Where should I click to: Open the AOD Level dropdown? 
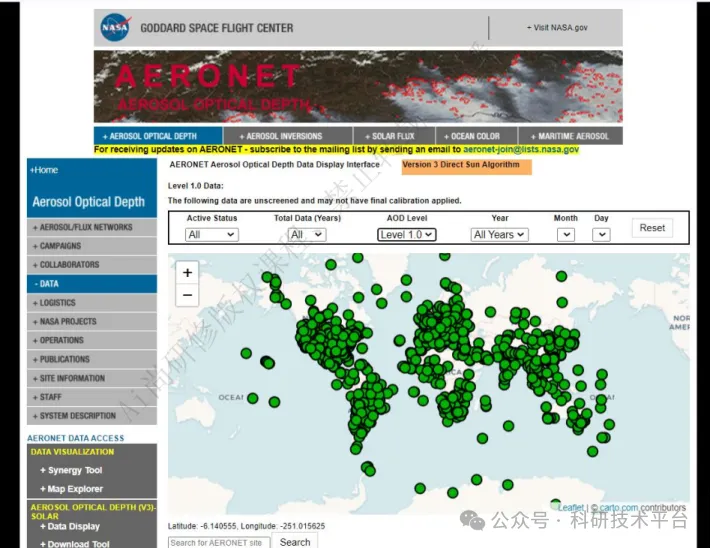coord(407,234)
